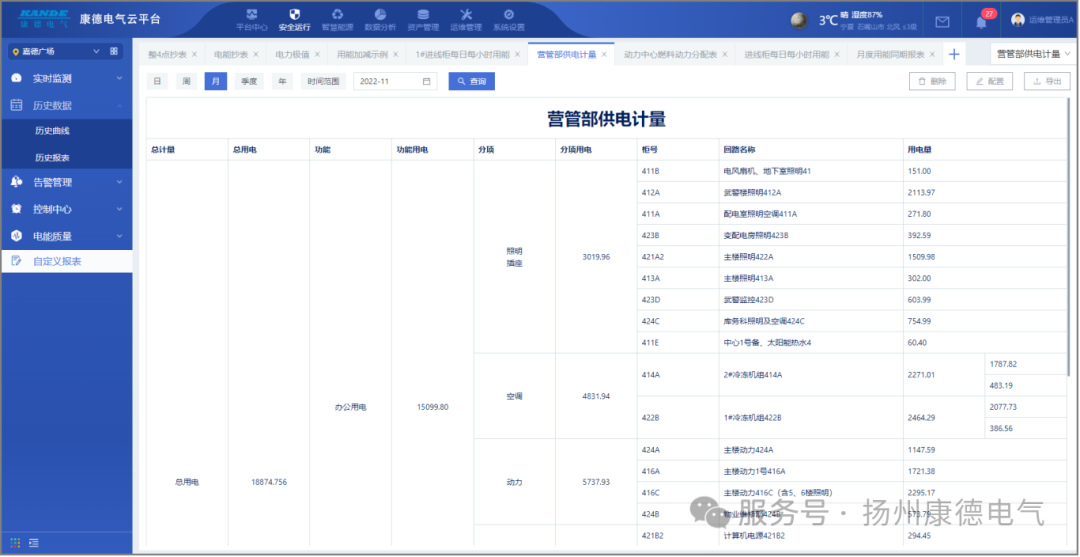Click the 2022-11 date input field
Viewport: 1080px width, 557px height.
(x=387, y=81)
